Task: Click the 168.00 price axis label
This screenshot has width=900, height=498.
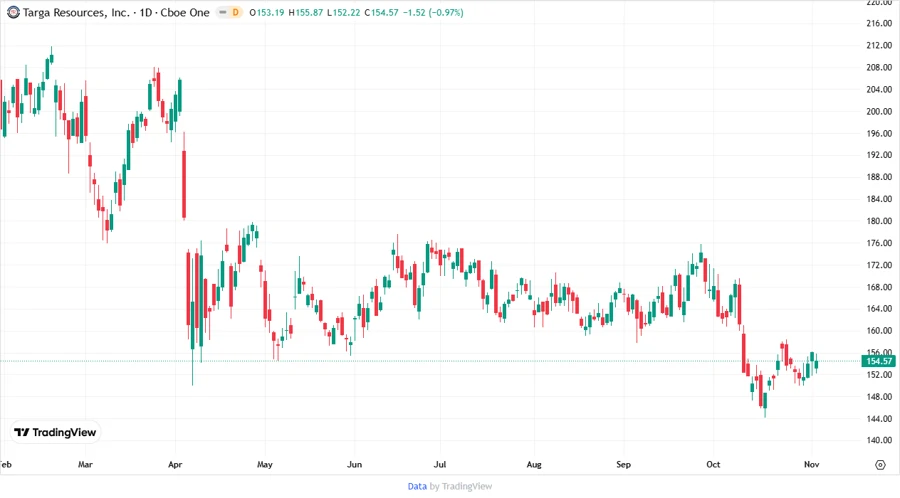Action: coord(879,287)
